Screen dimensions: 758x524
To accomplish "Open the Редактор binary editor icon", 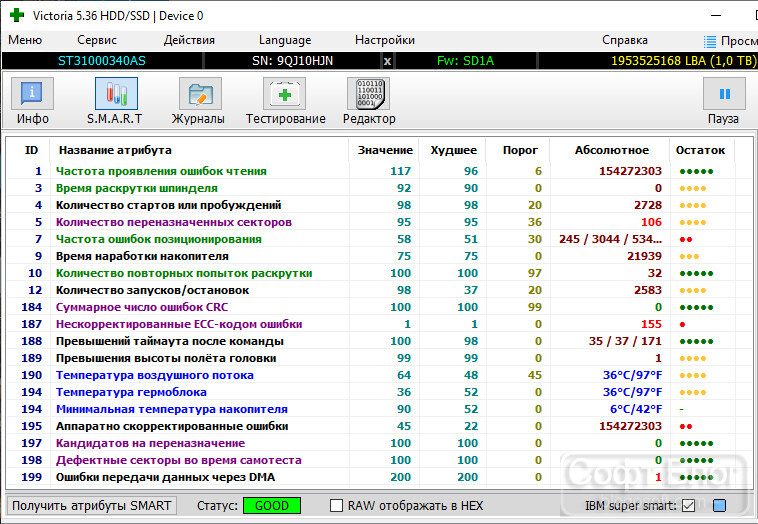I will point(368,94).
